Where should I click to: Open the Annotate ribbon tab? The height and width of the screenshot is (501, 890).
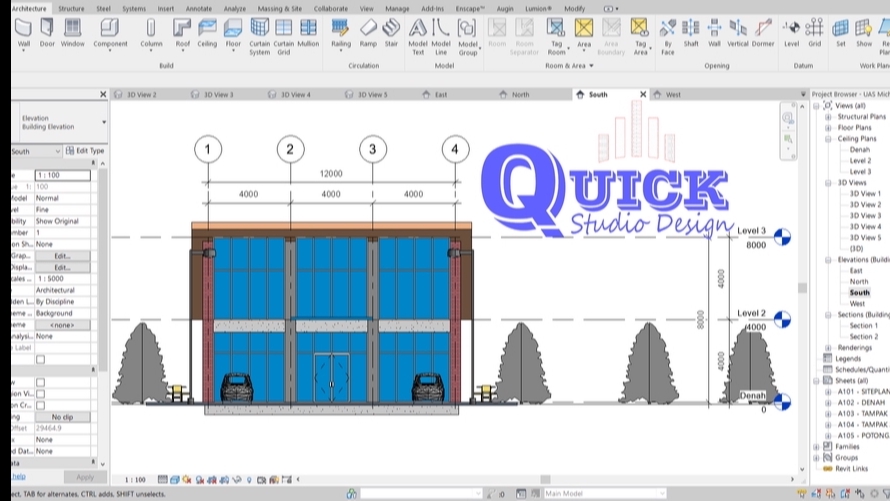199,9
